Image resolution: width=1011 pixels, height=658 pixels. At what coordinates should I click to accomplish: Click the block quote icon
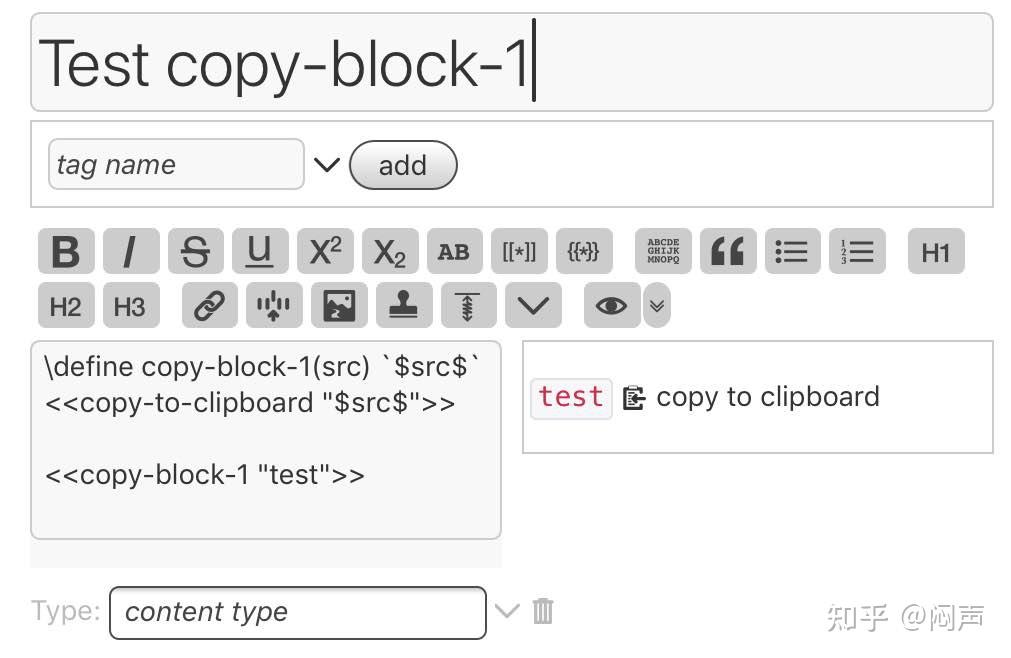(727, 252)
